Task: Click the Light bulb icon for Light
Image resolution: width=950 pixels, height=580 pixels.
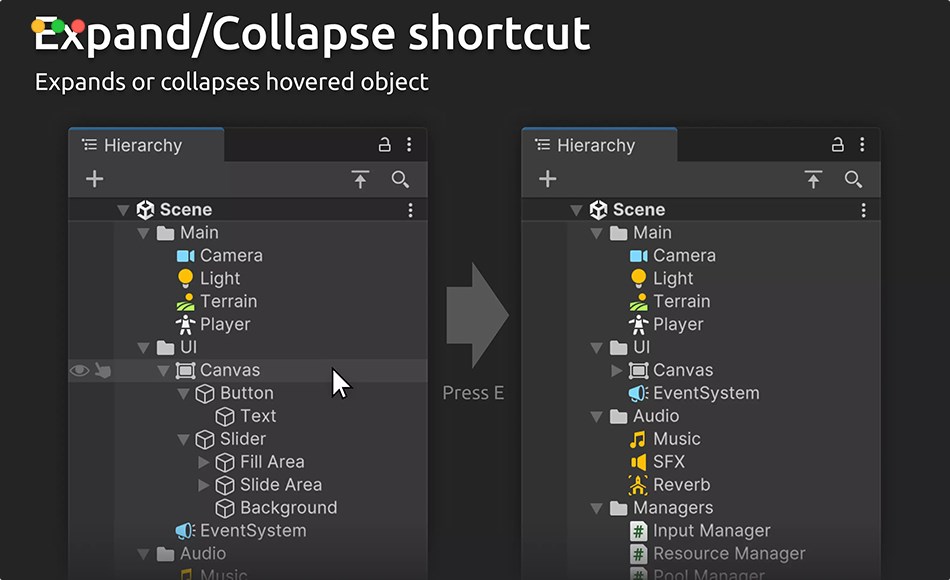Action: point(186,278)
